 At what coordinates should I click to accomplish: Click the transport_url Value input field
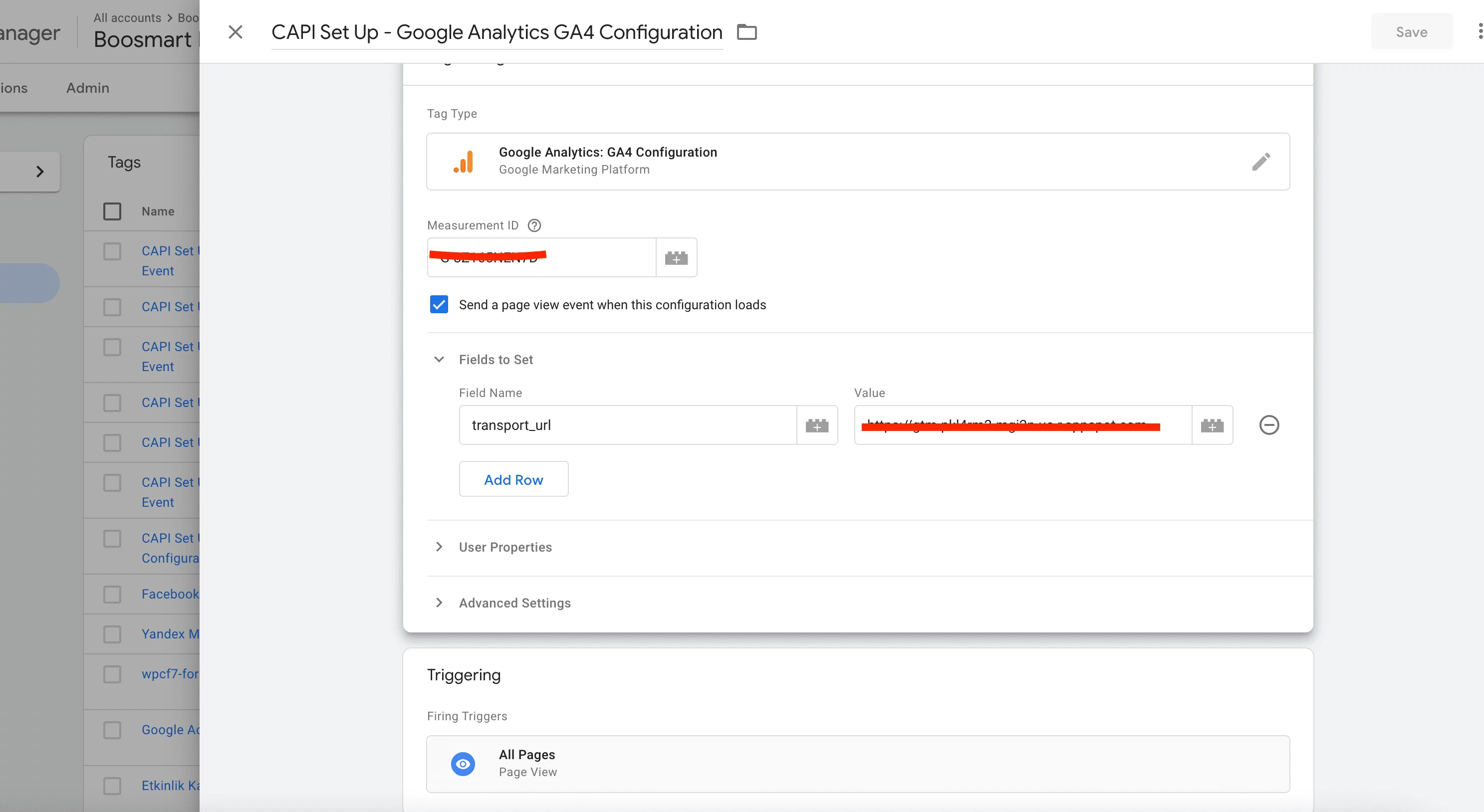coord(1022,425)
